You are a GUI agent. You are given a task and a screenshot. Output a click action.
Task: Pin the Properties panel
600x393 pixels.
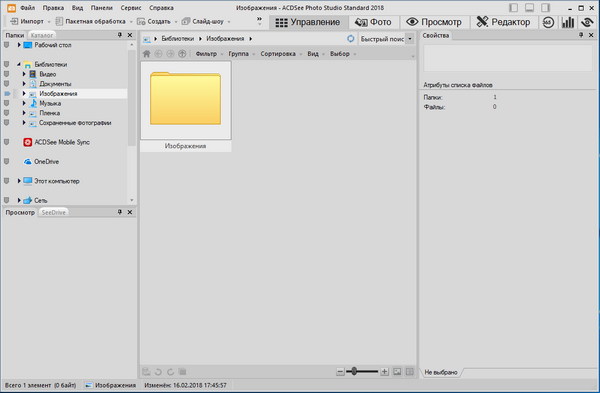click(x=581, y=35)
